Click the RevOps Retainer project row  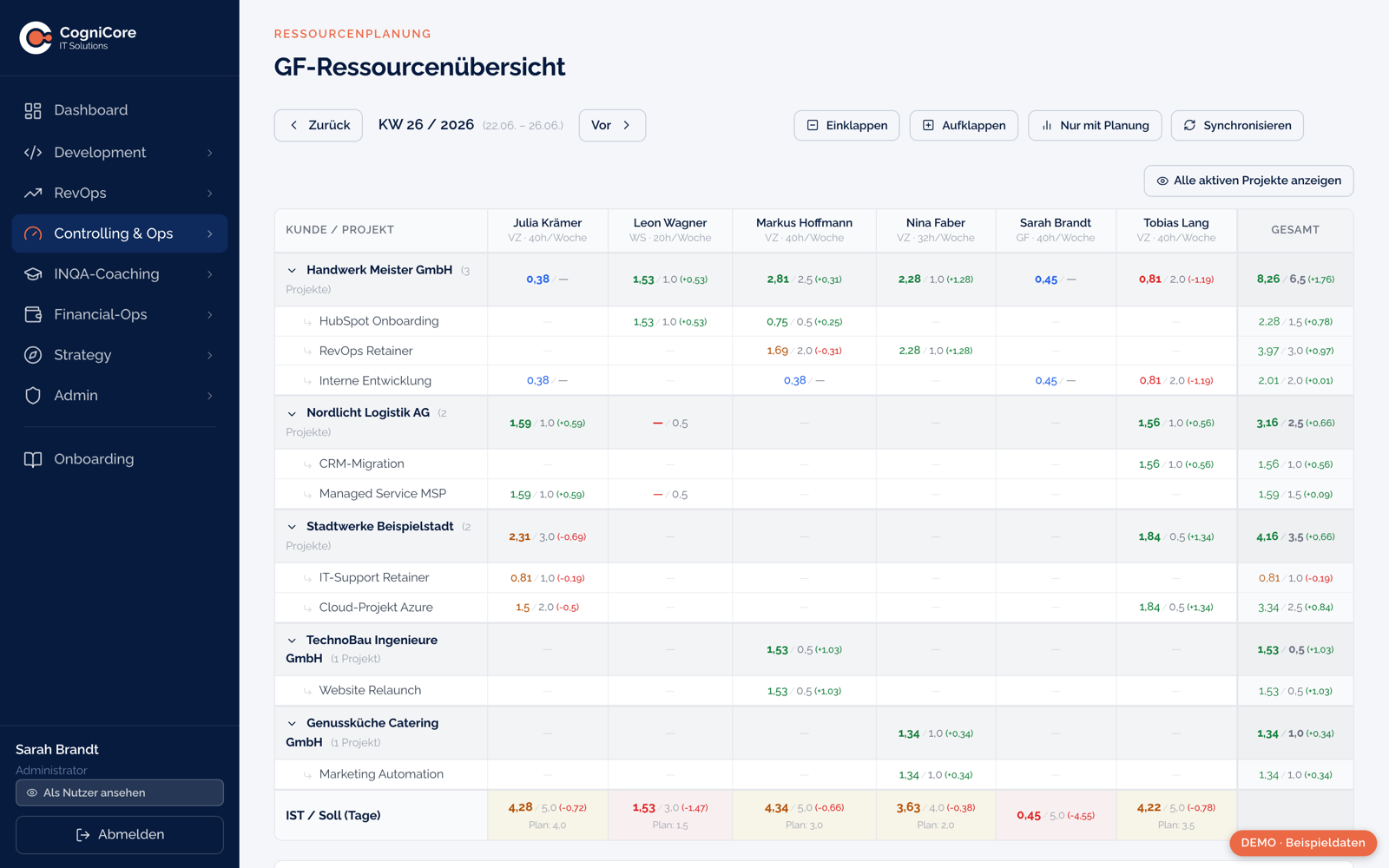click(x=813, y=351)
